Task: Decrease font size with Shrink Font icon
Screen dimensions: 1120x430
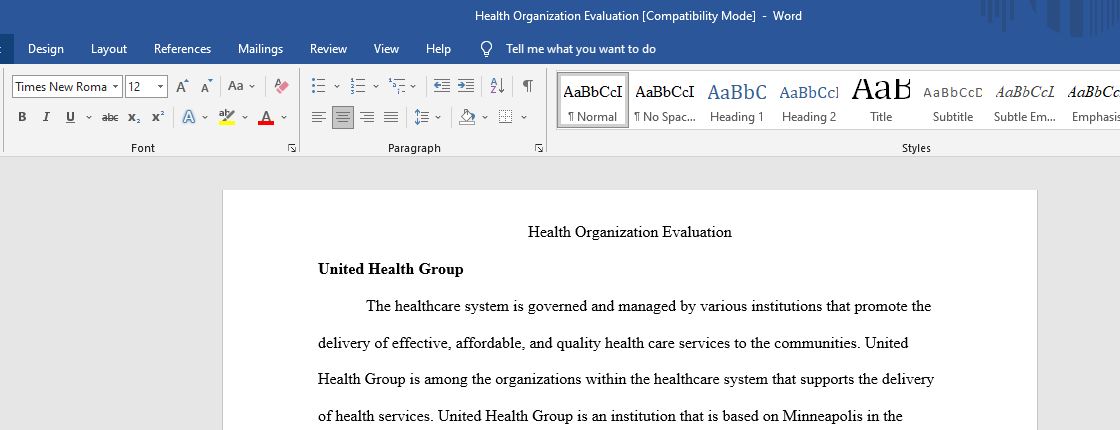Action: point(206,86)
